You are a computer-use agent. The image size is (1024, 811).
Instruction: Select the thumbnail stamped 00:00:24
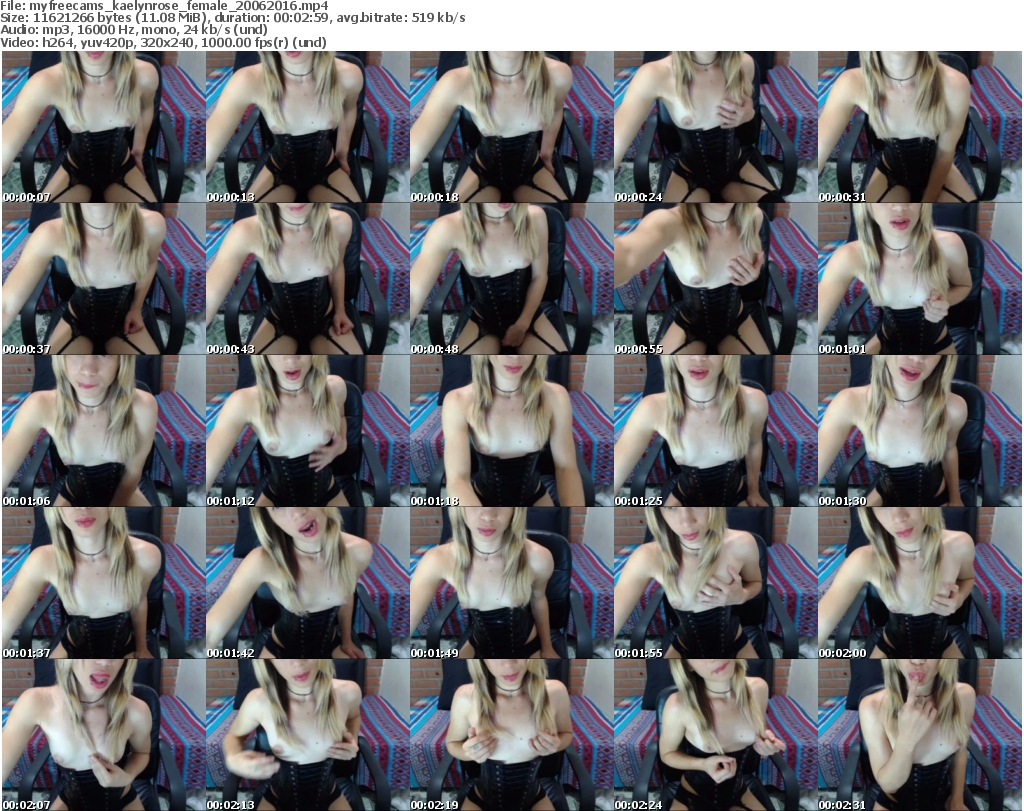(716, 127)
